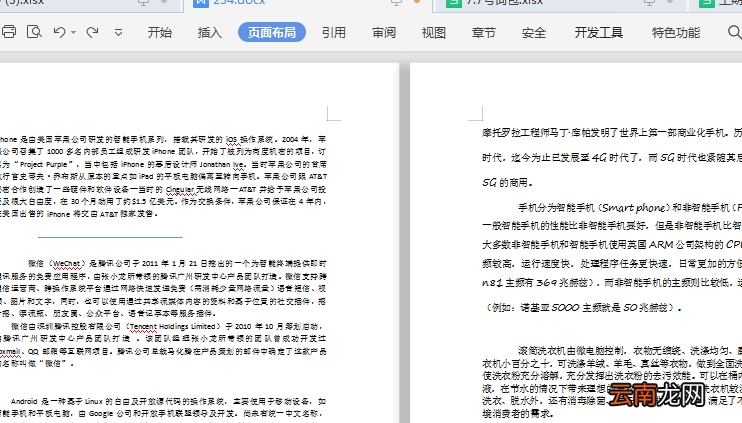Undo the last action
This screenshot has width=742, height=423.
pos(60,32)
